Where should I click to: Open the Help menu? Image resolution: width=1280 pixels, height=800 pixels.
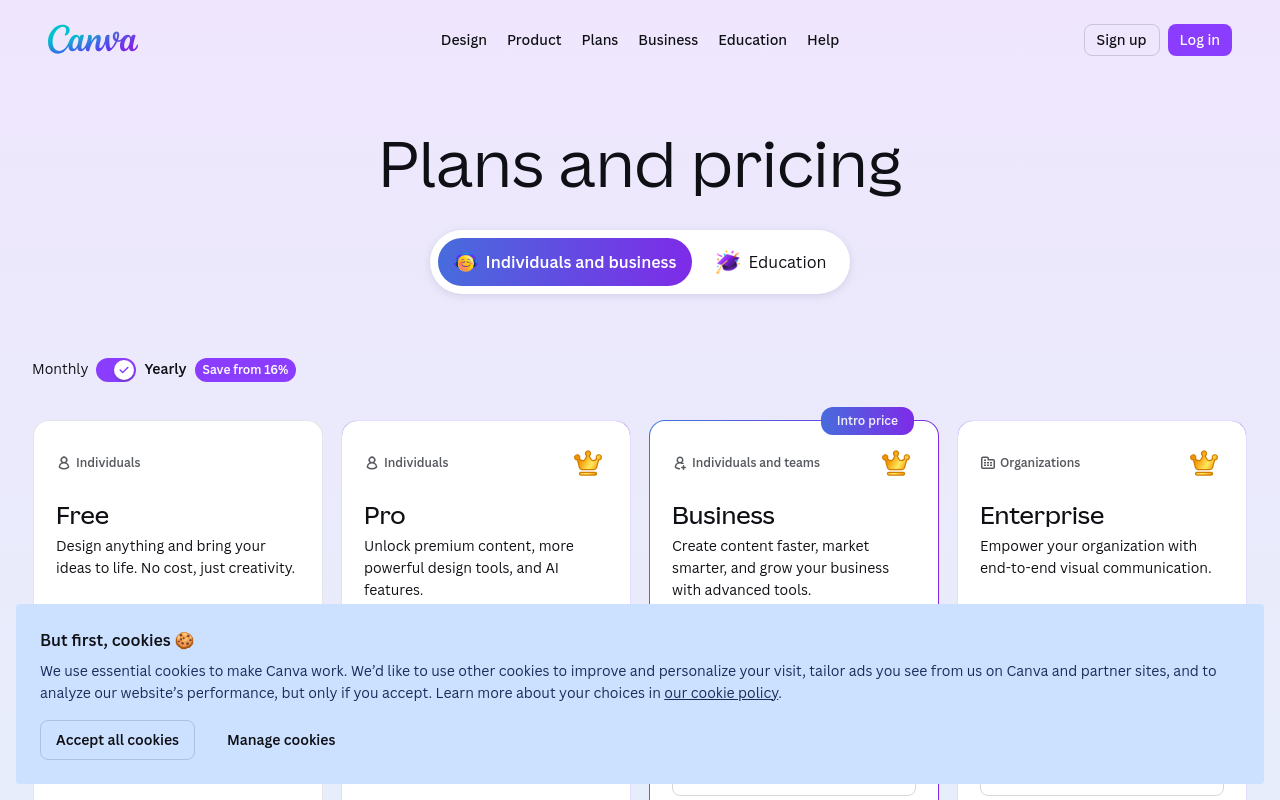click(x=823, y=40)
